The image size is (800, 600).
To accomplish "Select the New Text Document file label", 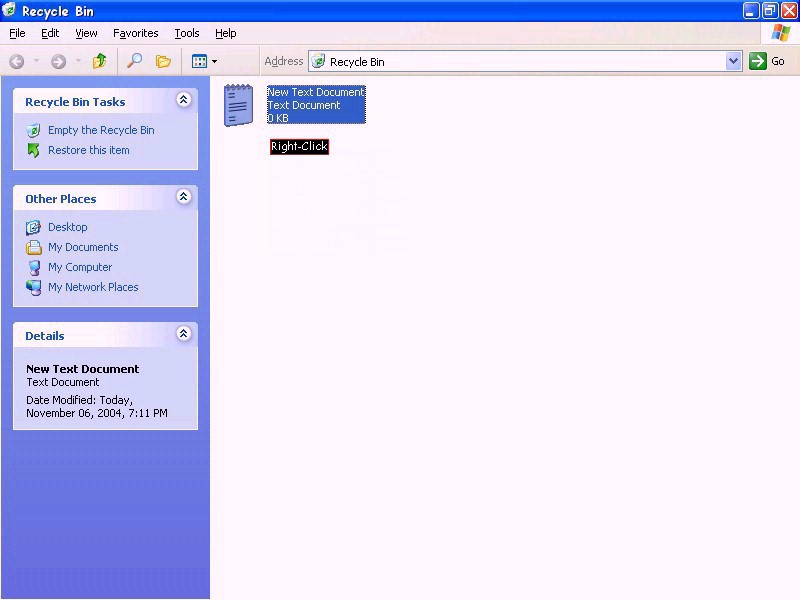I will [316, 105].
